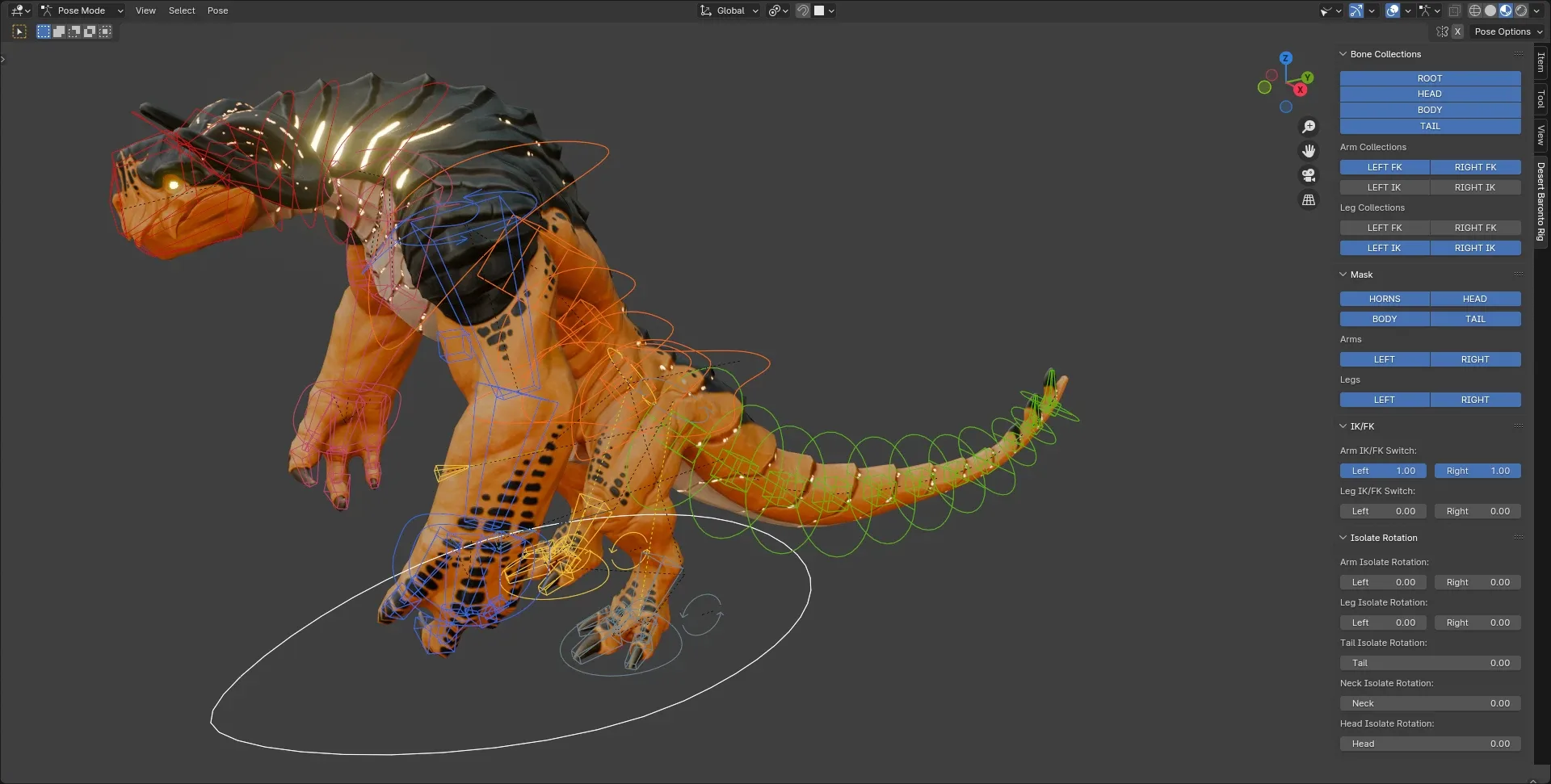Click the pan view hand icon
This screenshot has width=1551, height=784.
click(1309, 151)
